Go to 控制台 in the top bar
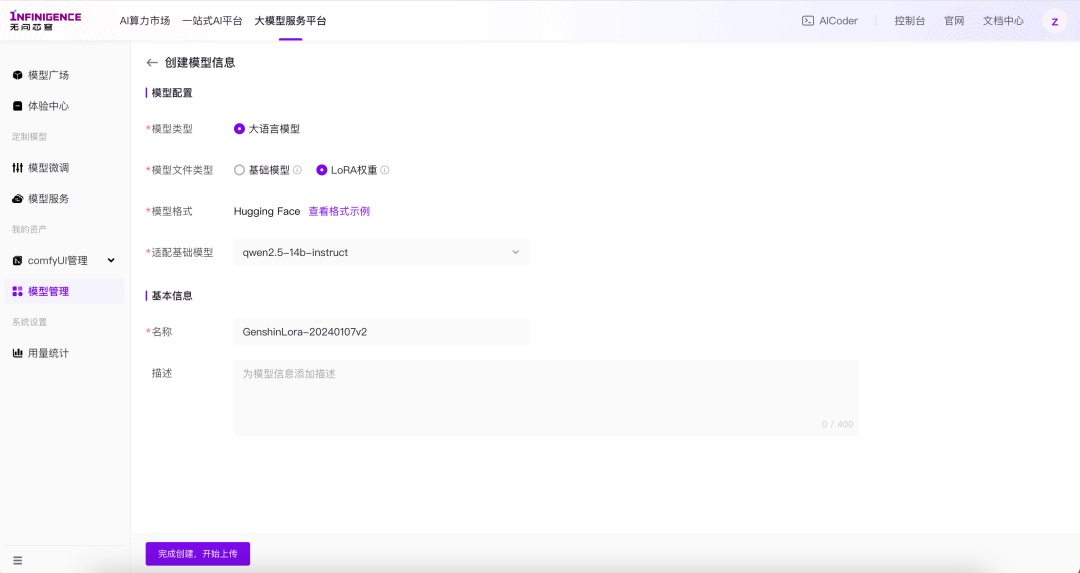Image resolution: width=1080 pixels, height=573 pixels. [x=910, y=21]
